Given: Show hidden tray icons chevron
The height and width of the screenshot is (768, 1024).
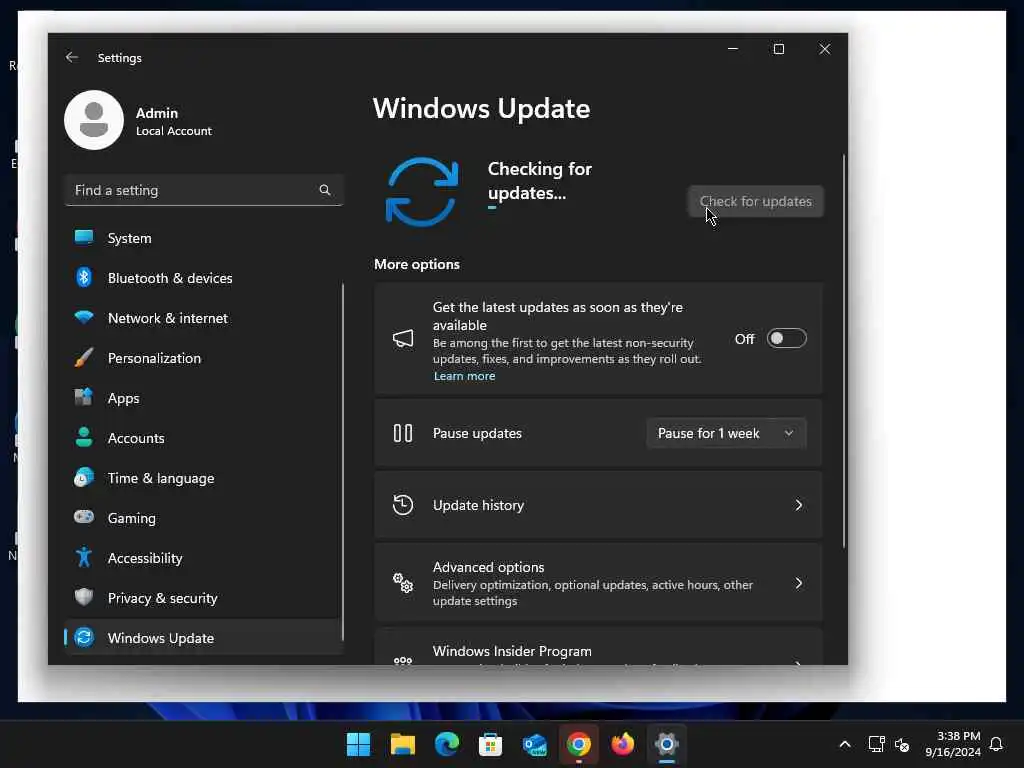Looking at the screenshot, I should [x=844, y=744].
